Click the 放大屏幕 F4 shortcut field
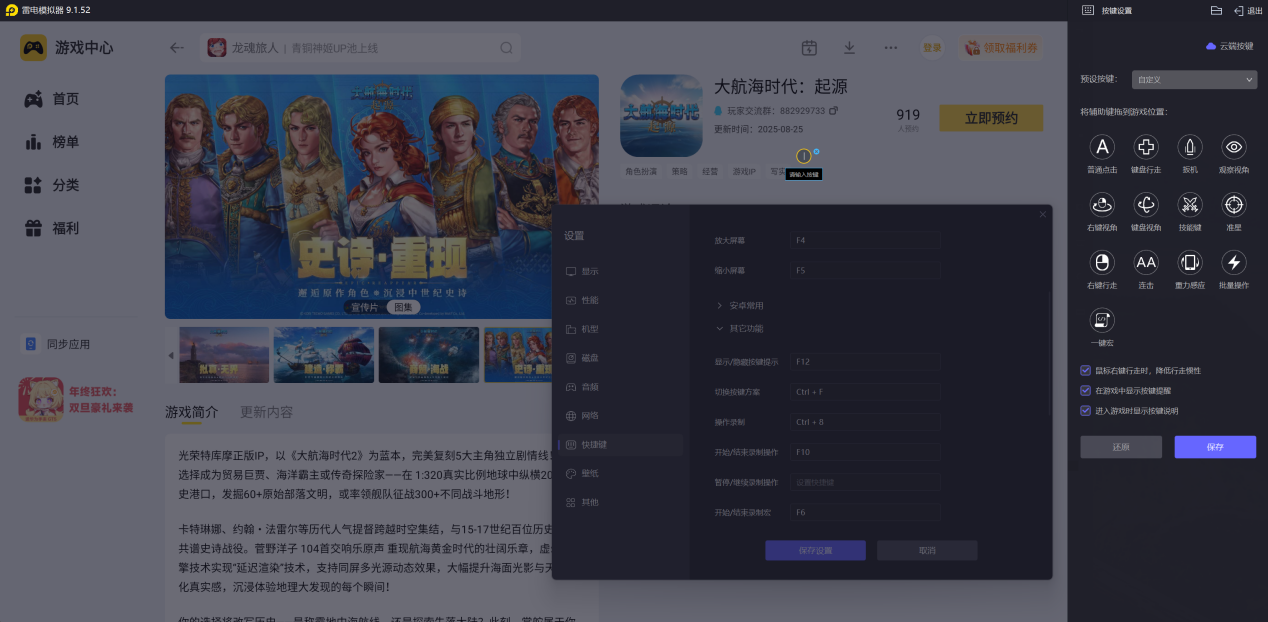1268x622 pixels. pos(864,240)
